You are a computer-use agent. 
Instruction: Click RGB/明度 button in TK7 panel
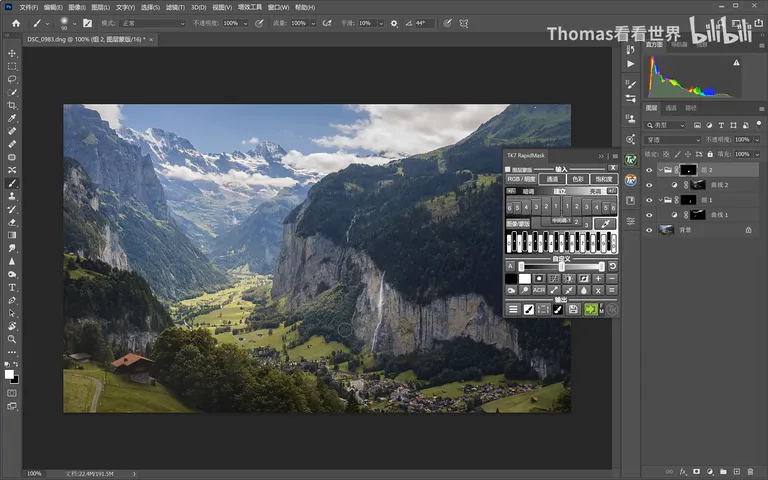[521, 179]
